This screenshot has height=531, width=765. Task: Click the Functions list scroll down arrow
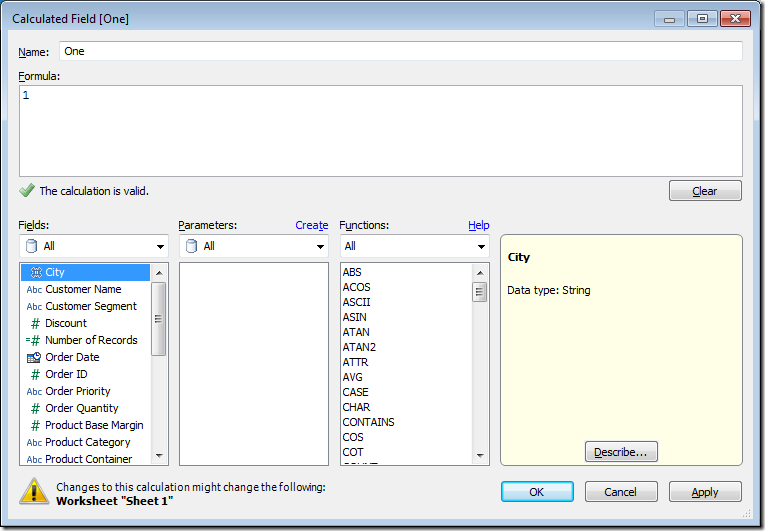(x=480, y=455)
